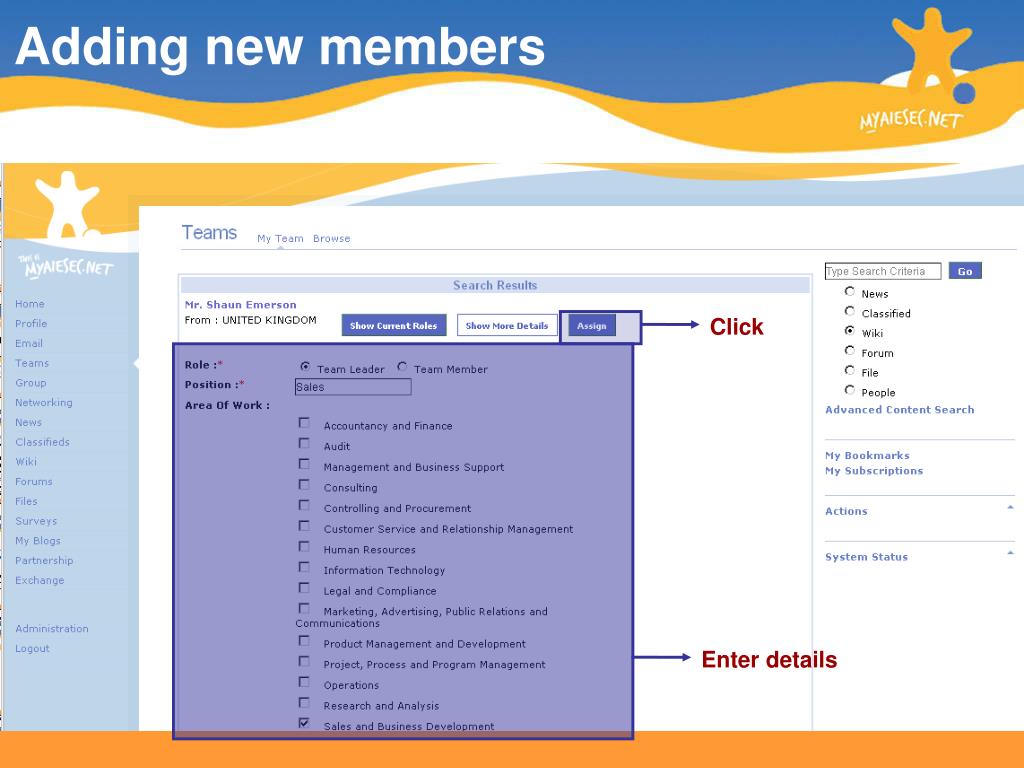Select the Classified search radio button
This screenshot has width=1024, height=768.
click(x=850, y=311)
